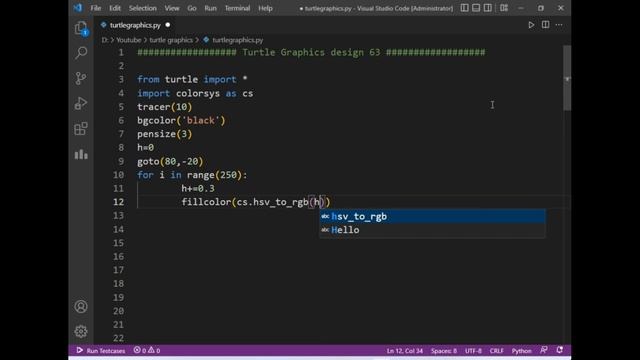This screenshot has height=360, width=640.
Task: Open the View menu
Action: [172, 8]
